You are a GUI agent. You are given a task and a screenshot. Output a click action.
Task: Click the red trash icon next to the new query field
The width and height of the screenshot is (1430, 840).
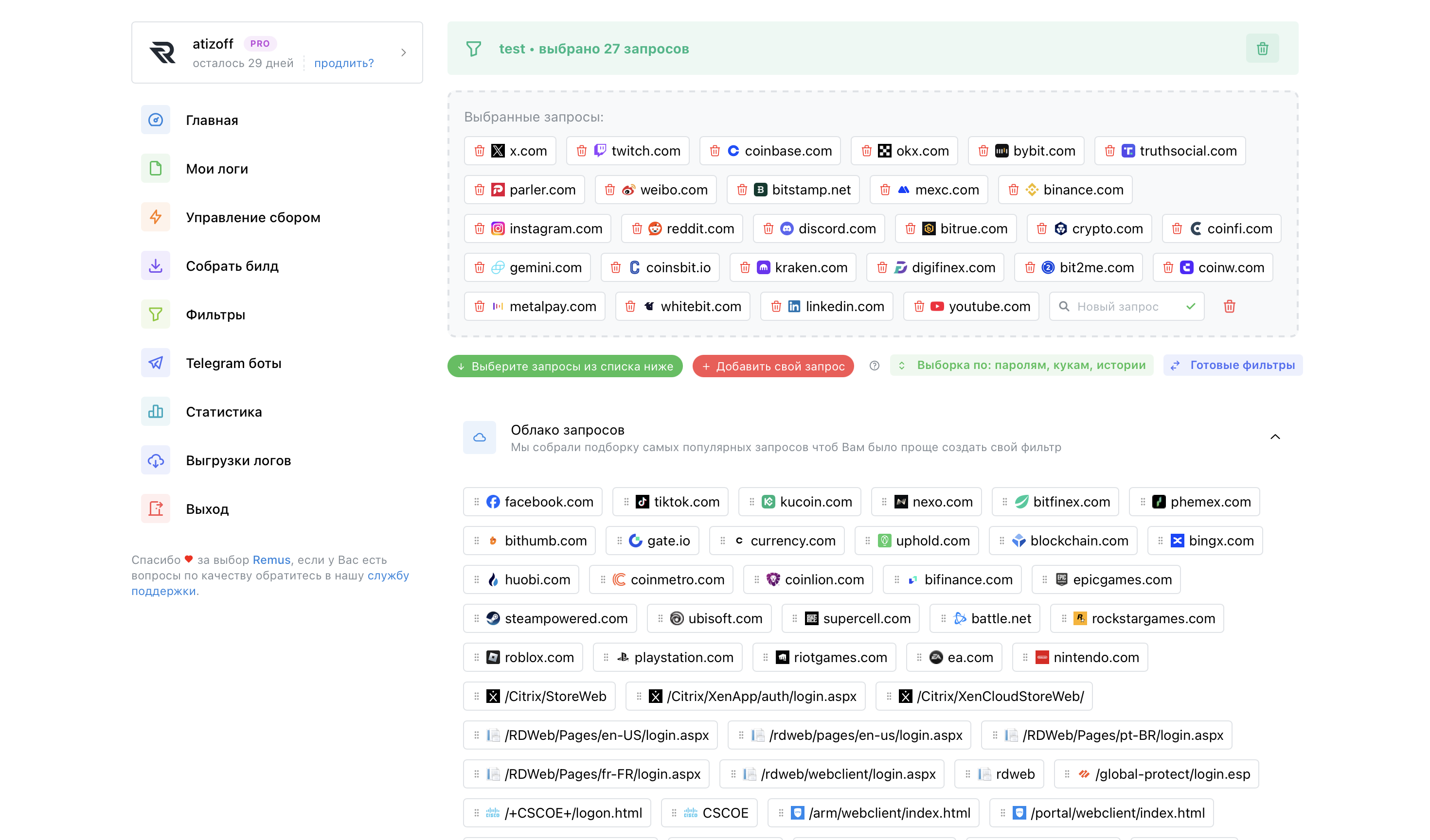coord(1229,306)
